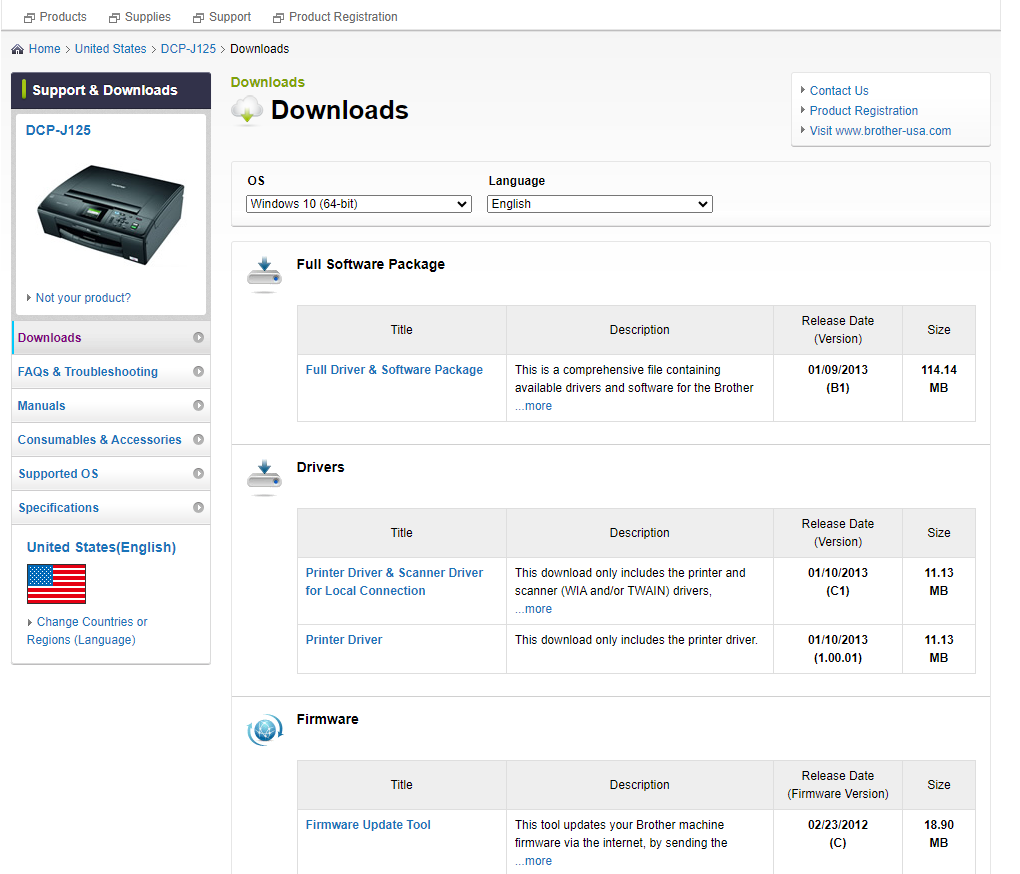Open Visit www.brother-usa.com link

880,131
